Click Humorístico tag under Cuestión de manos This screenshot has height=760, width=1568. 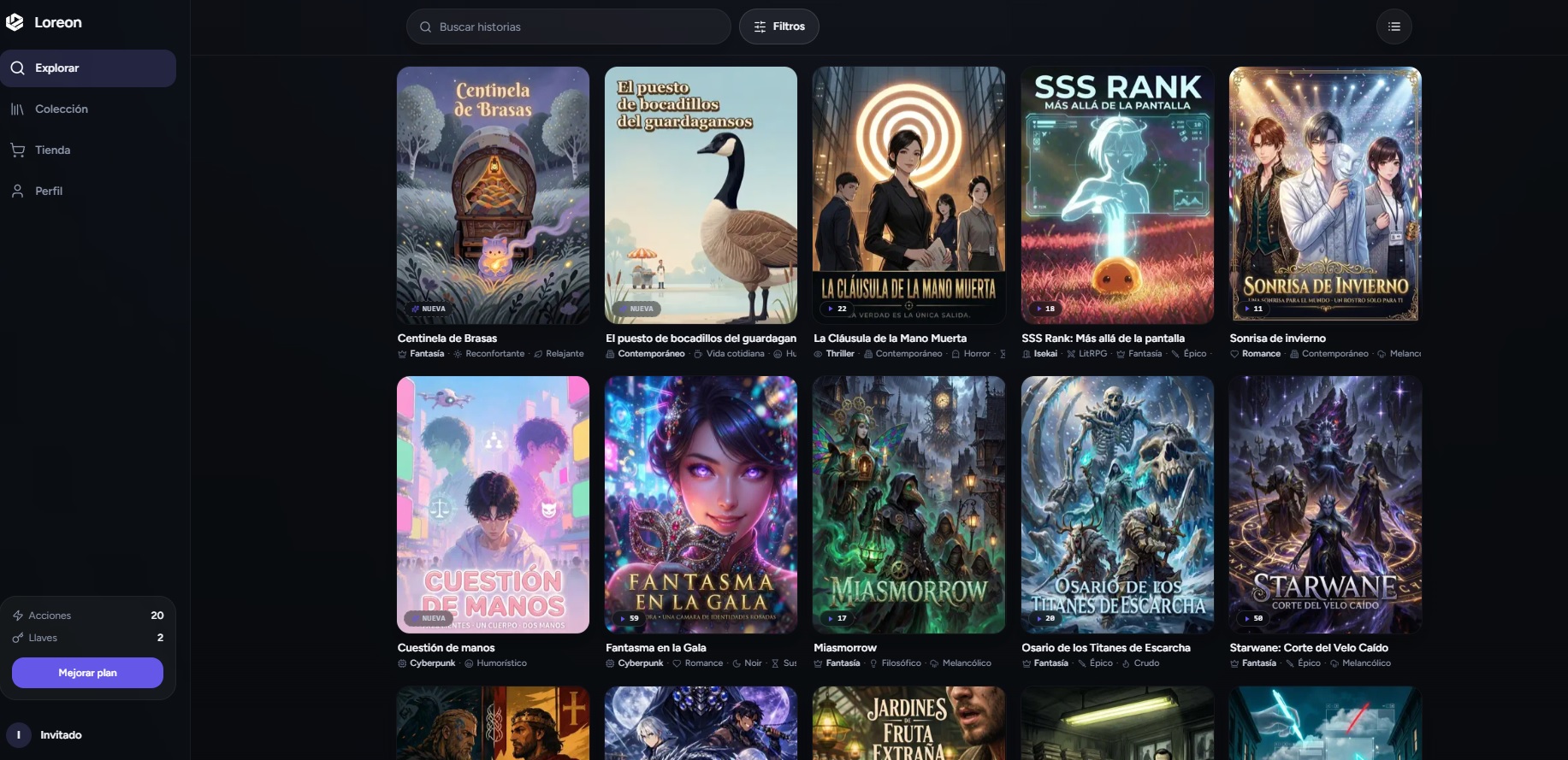pos(496,663)
